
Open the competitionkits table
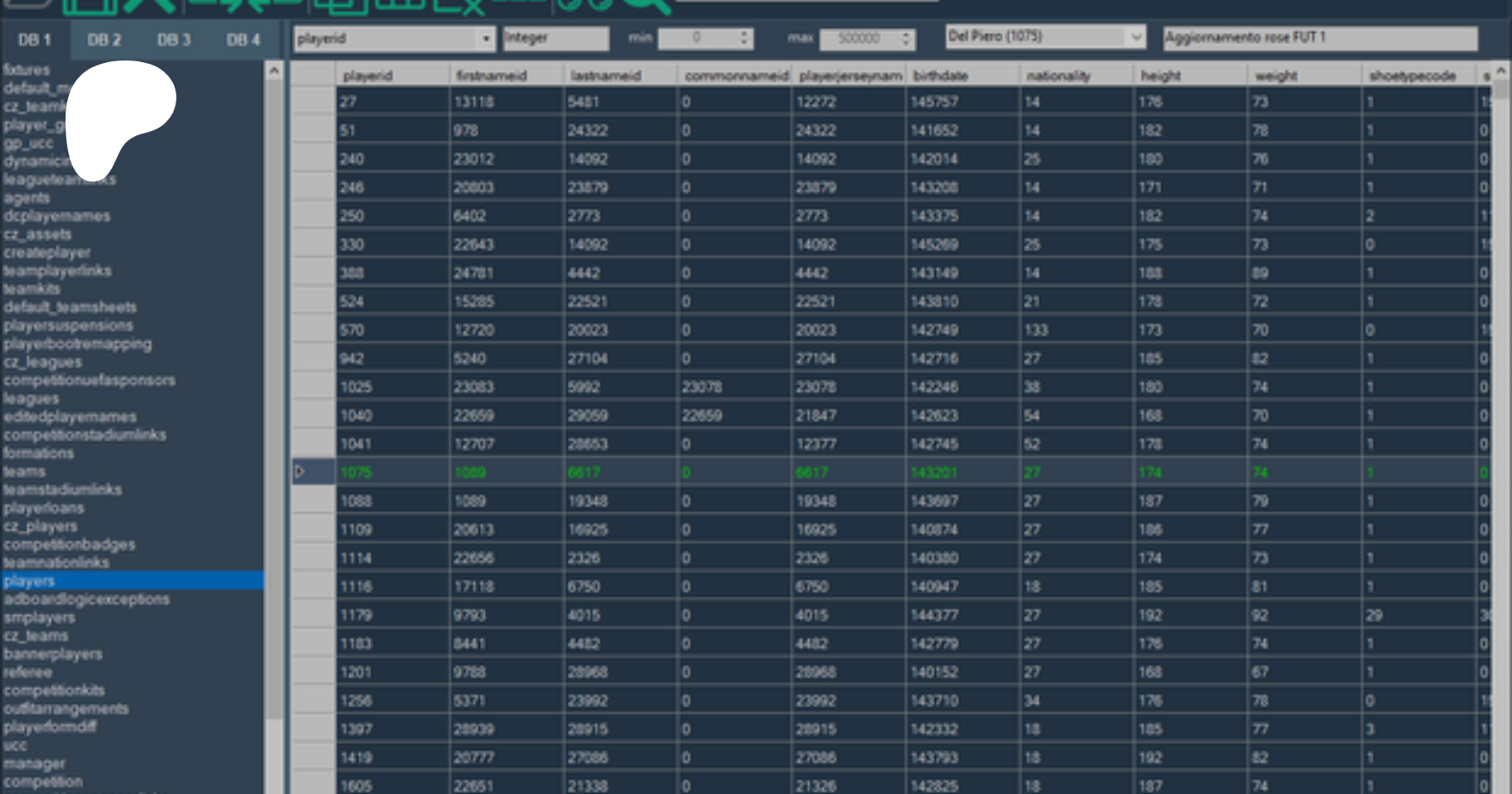55,691
